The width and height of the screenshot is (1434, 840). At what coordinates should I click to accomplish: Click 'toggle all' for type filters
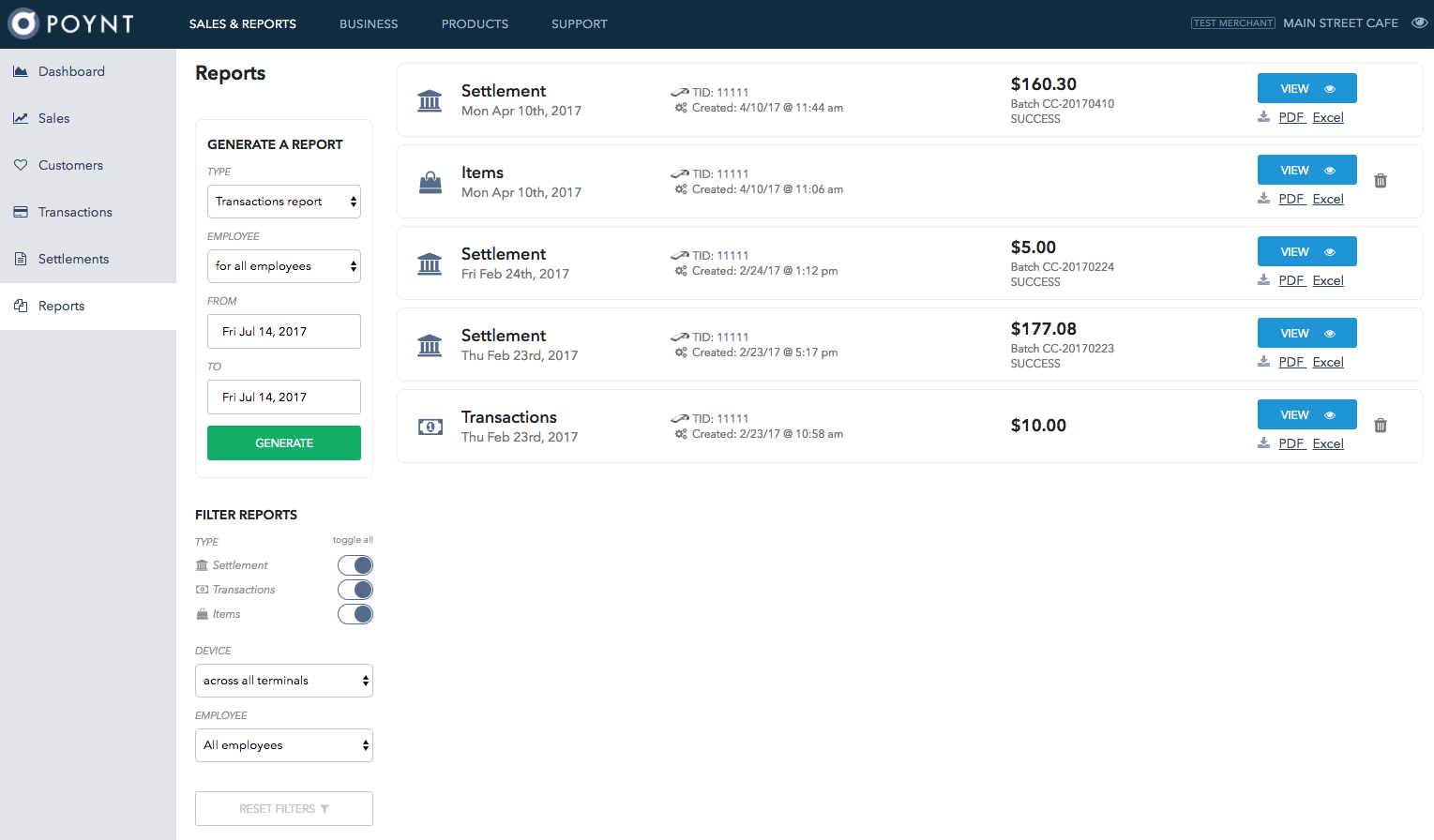click(353, 540)
